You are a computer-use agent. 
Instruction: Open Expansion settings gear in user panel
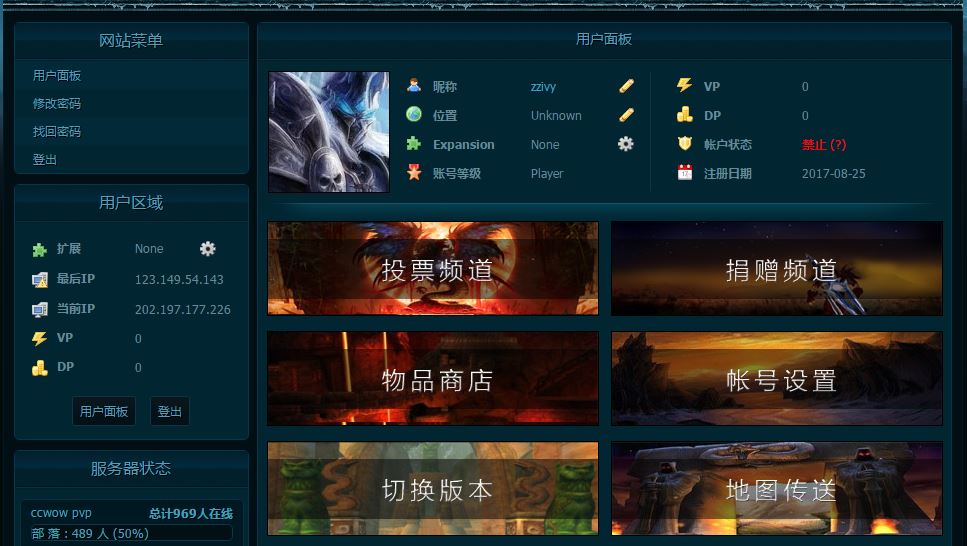[625, 144]
